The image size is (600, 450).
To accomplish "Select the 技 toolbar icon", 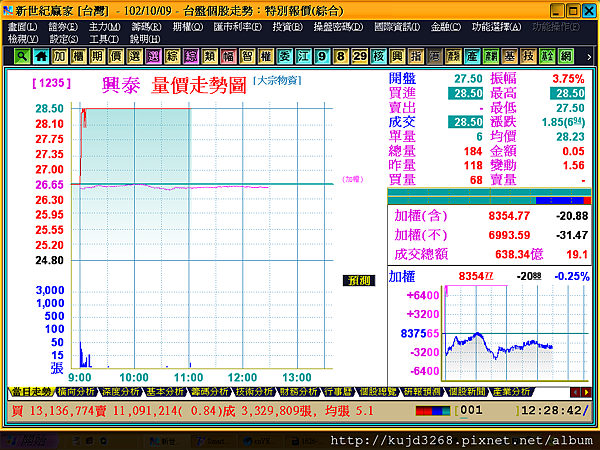I will click(x=528, y=56).
